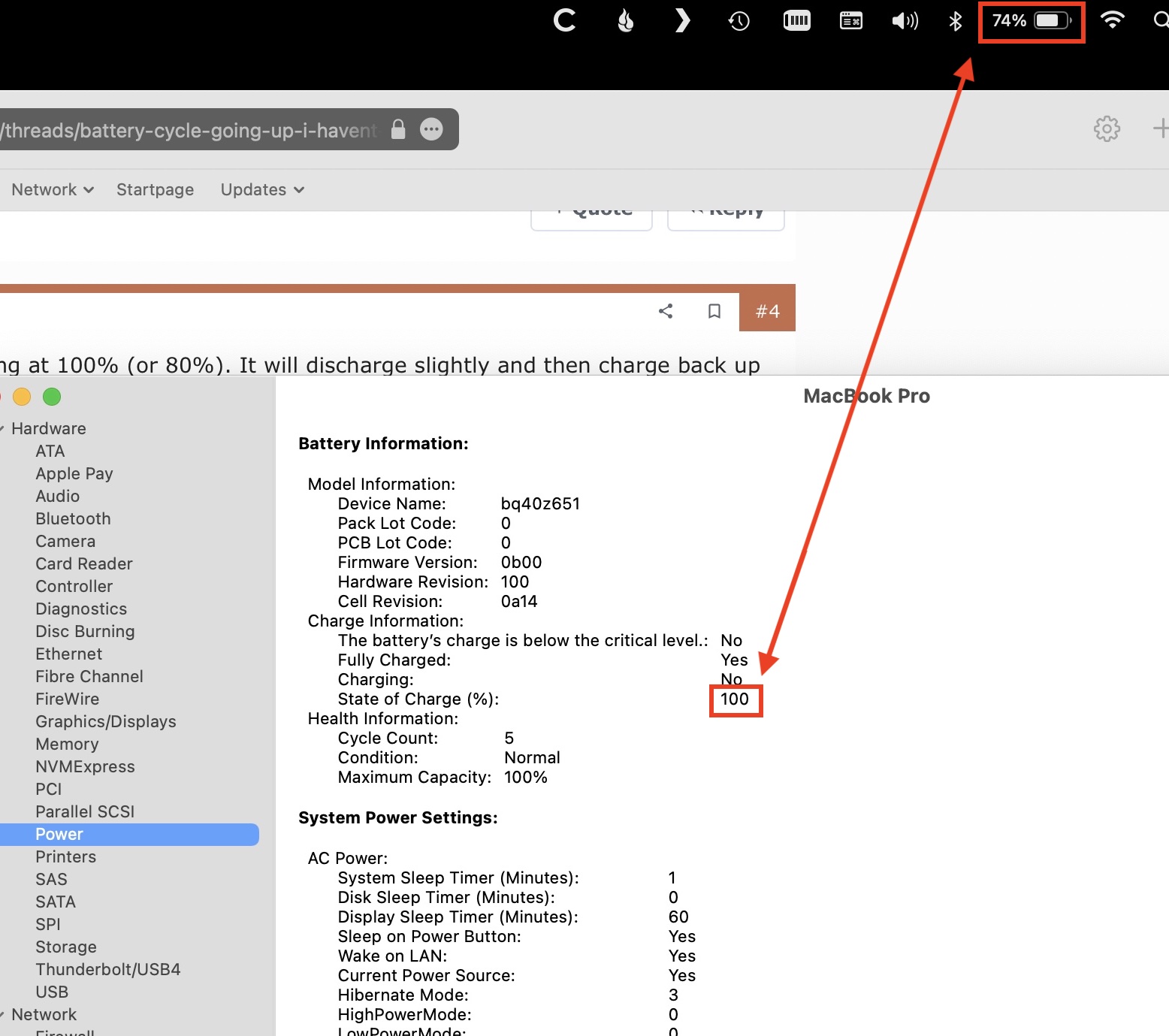Viewport: 1169px width, 1036px height.
Task: Select Thunderbolt/USB4 in the sidebar
Action: point(108,969)
